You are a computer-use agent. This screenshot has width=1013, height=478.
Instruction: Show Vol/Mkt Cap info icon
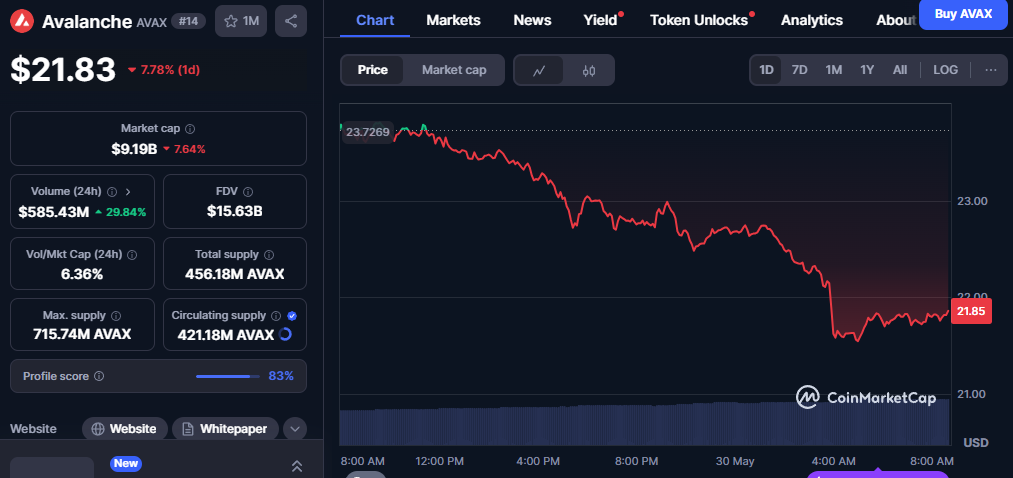[x=132, y=255]
